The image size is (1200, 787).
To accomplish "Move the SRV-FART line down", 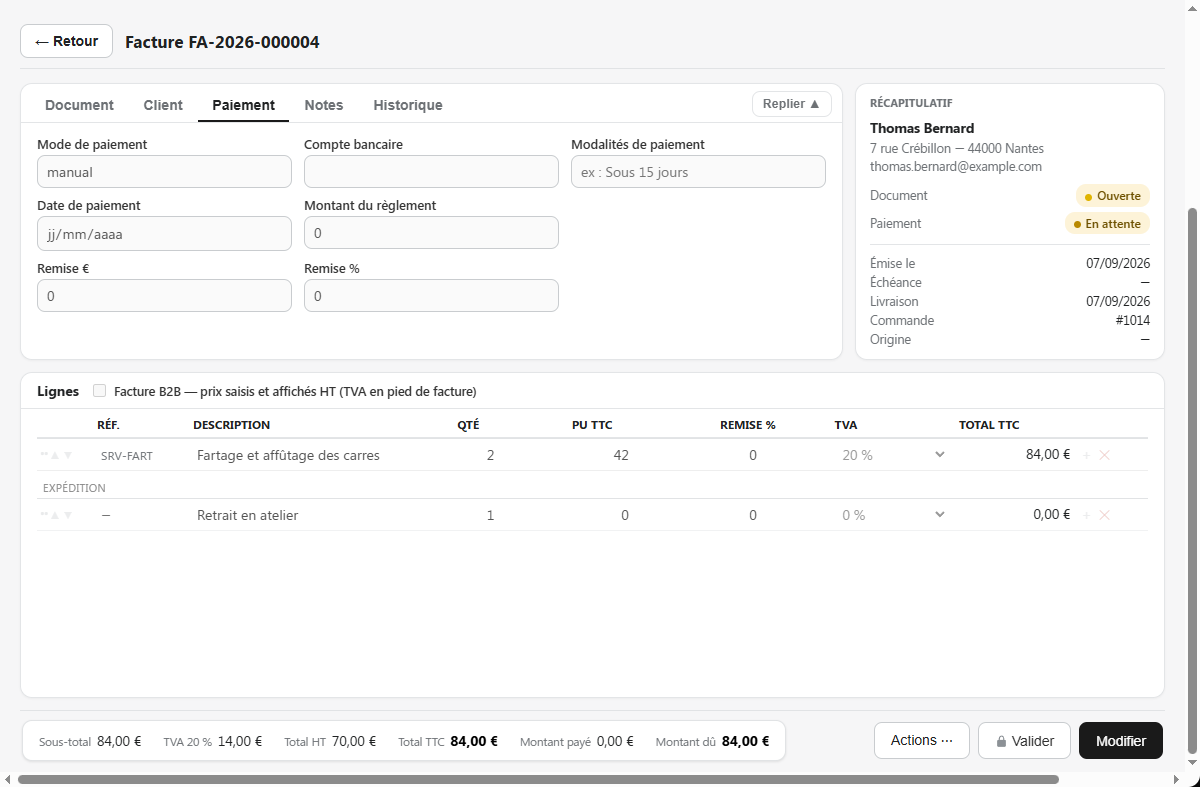I will point(68,455).
